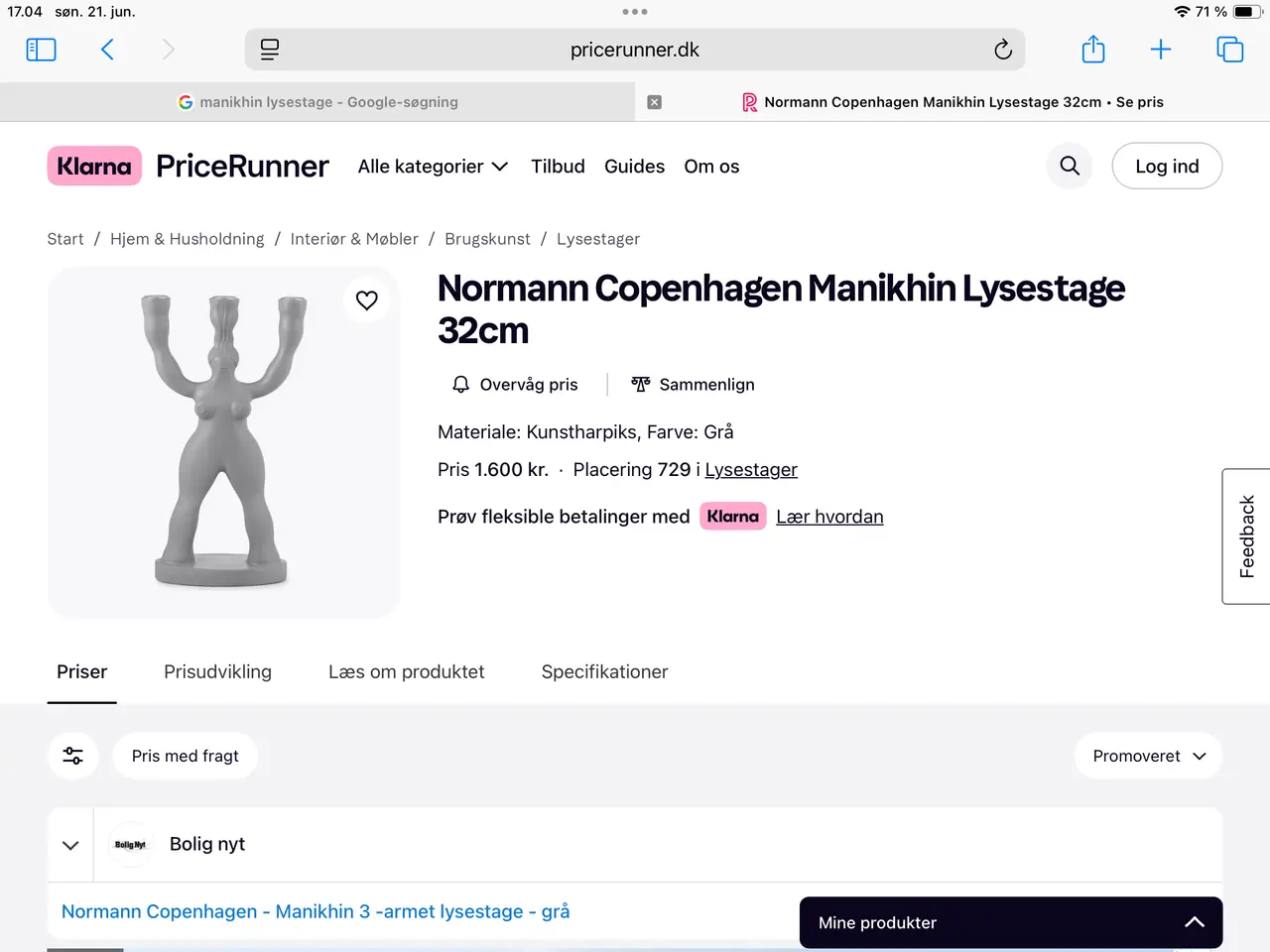
Task: Open the price filter settings icon
Action: 73,756
